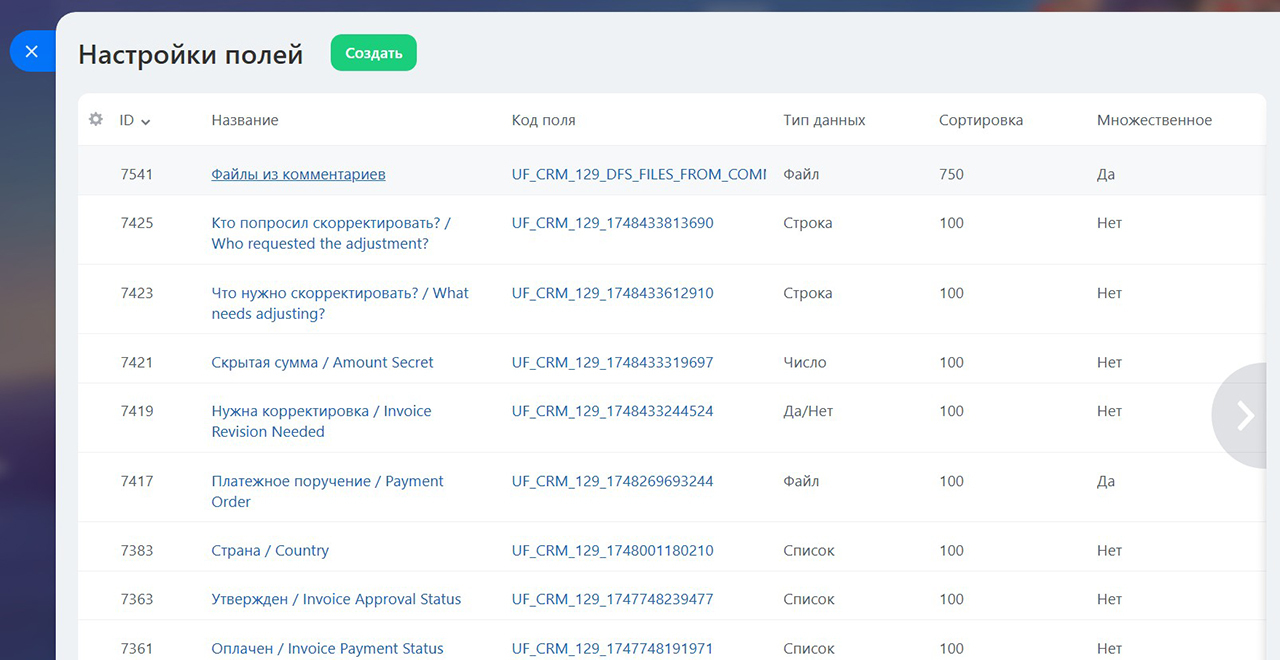Click Файл type in row 7541
This screenshot has width=1280, height=660.
coord(801,174)
